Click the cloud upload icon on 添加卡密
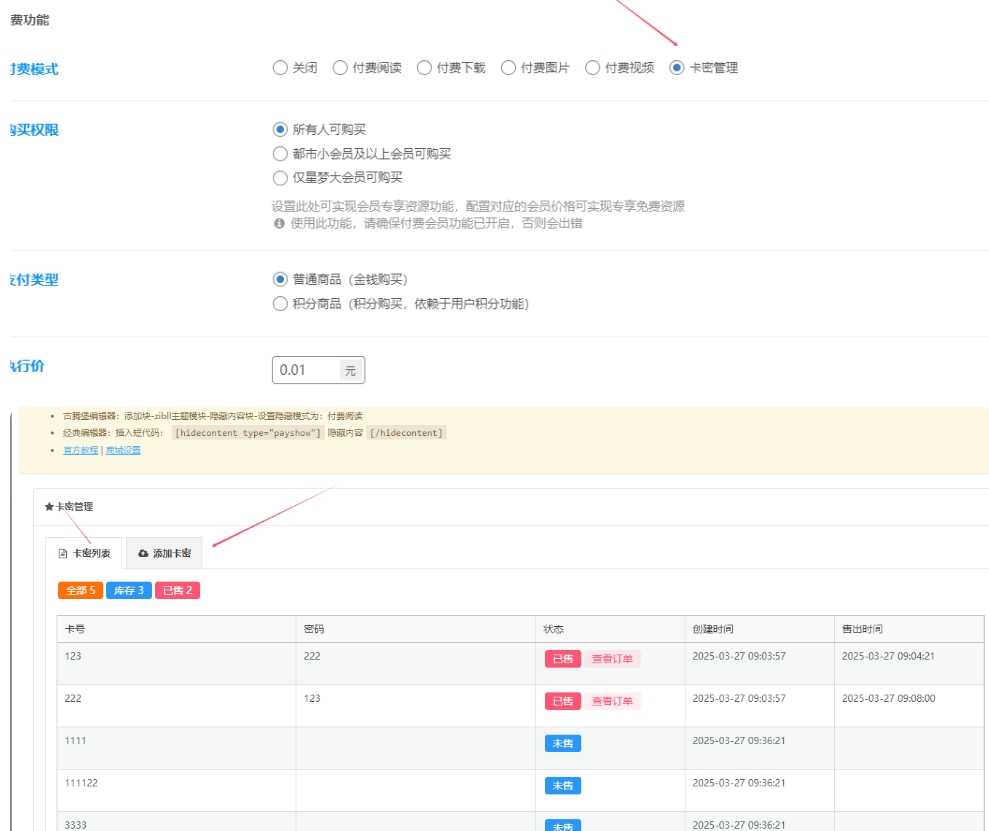 coord(143,553)
